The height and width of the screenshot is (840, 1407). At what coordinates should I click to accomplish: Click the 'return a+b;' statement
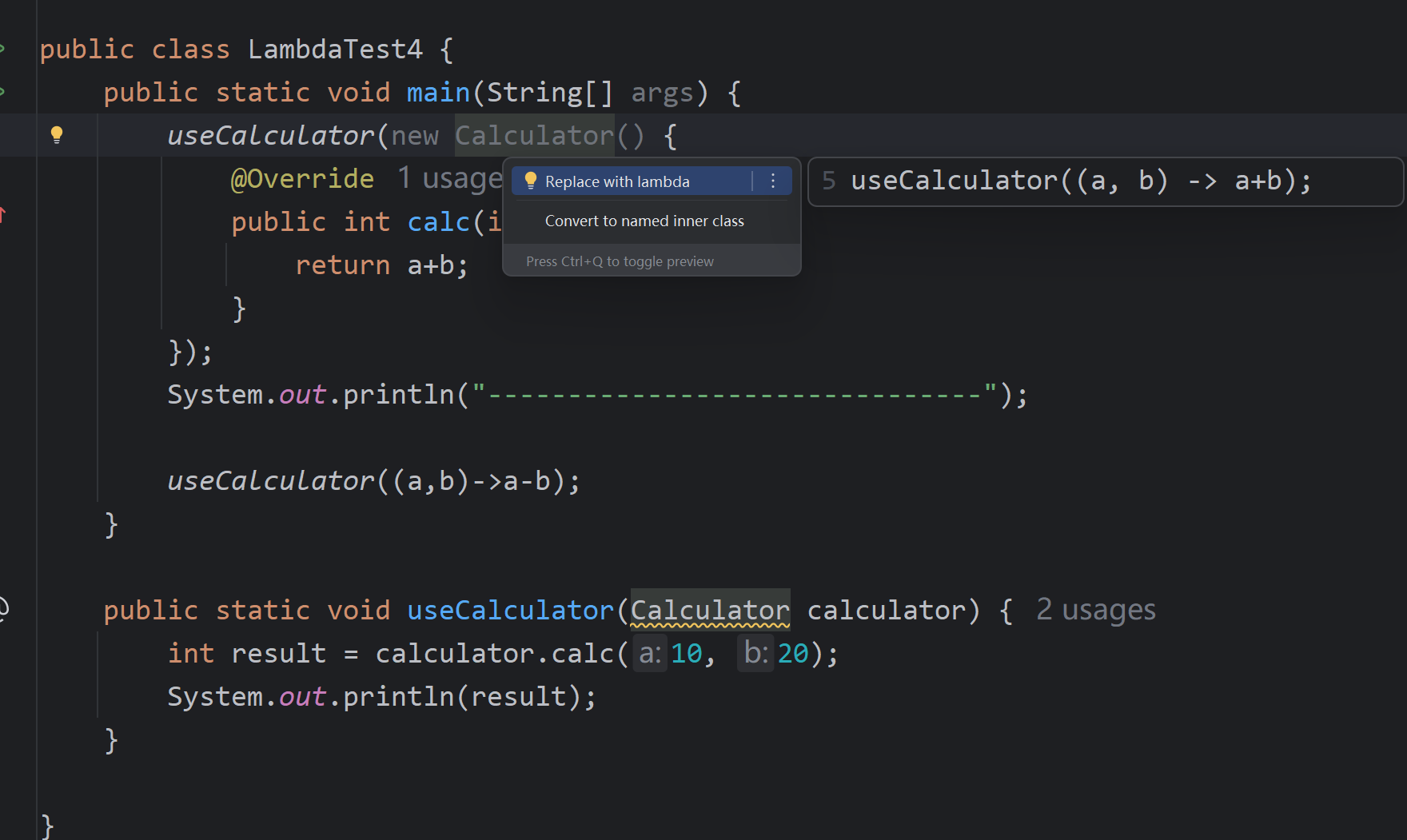382,265
